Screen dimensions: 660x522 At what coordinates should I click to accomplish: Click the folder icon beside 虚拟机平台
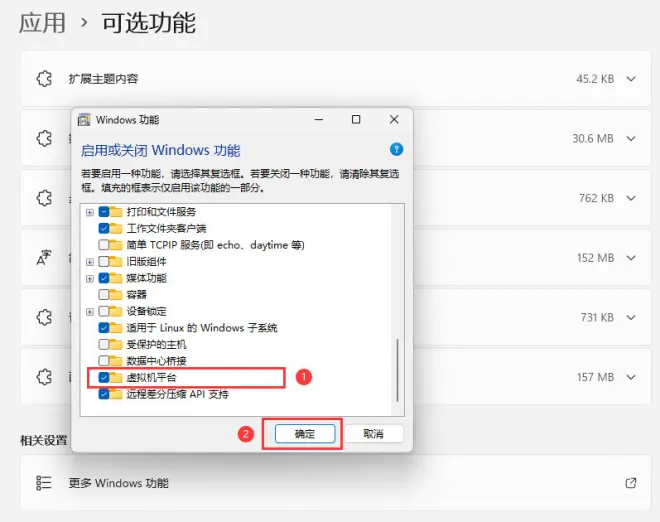tap(116, 377)
